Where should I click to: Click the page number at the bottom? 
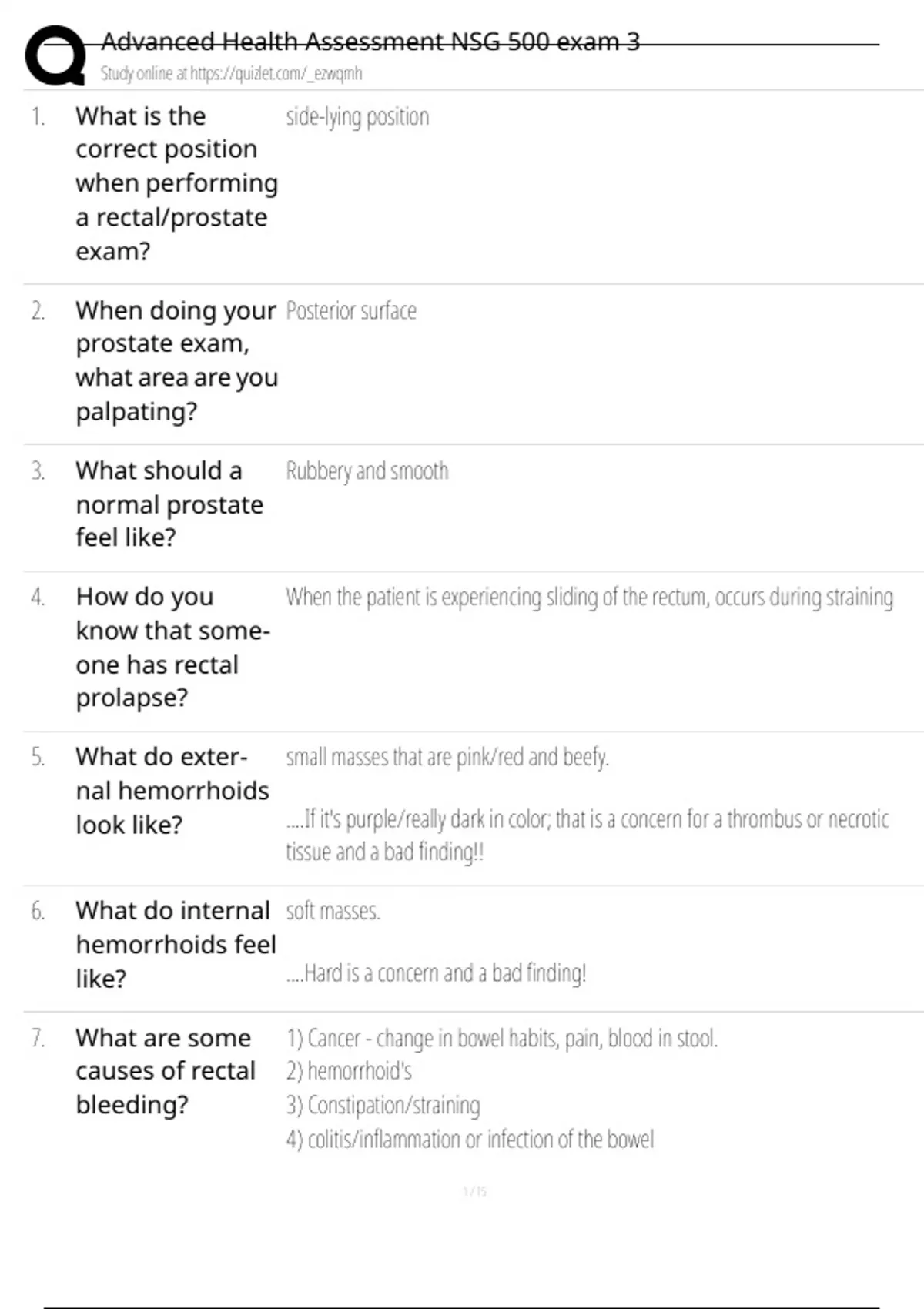tap(475, 1191)
